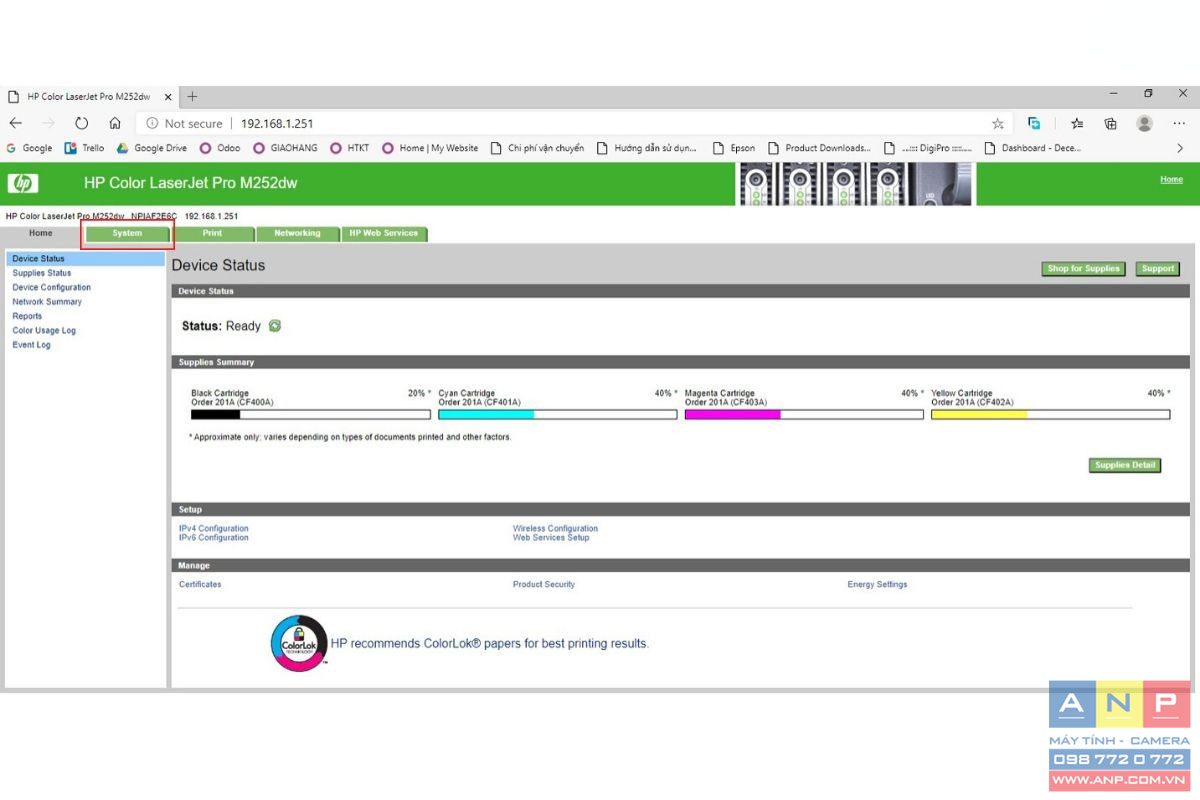Image resolution: width=1200 pixels, height=800 pixels.
Task: Open the System tab
Action: click(127, 234)
